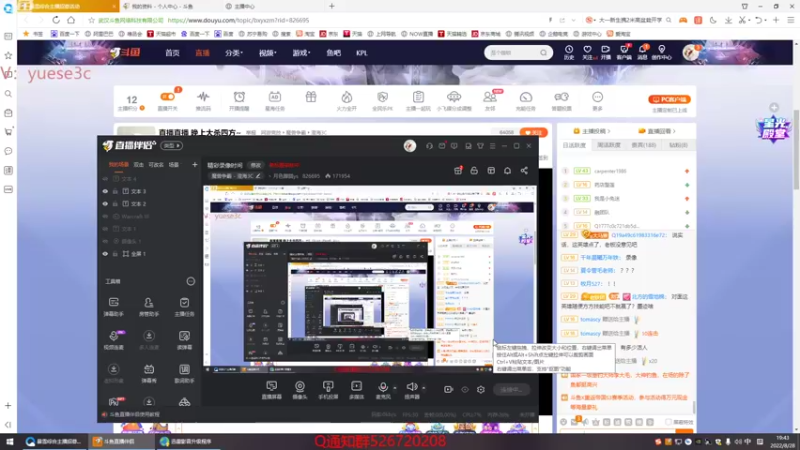Expand toolbox more options circle button

[190, 281]
